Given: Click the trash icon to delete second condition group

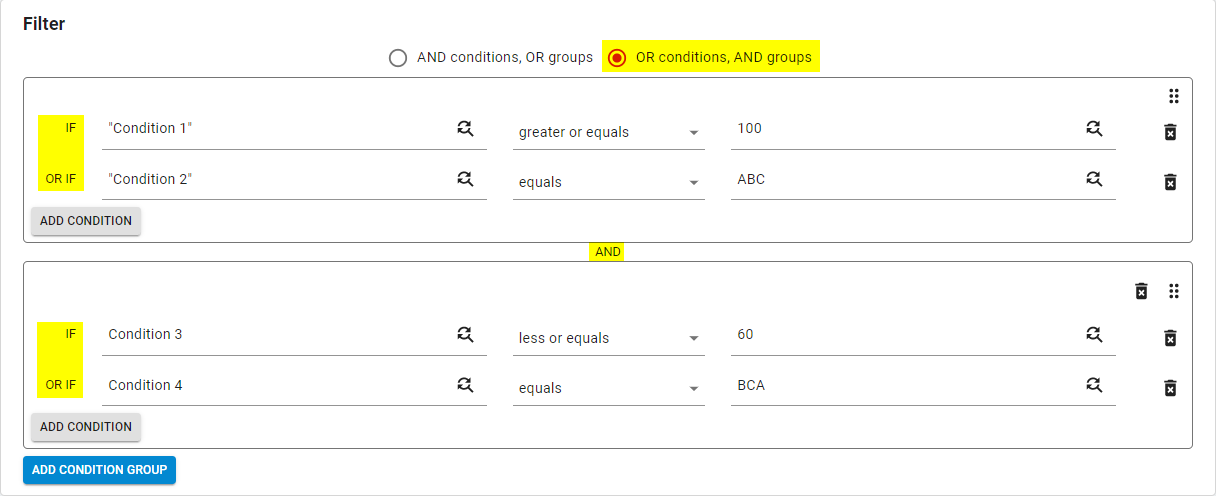Looking at the screenshot, I should click(1141, 291).
